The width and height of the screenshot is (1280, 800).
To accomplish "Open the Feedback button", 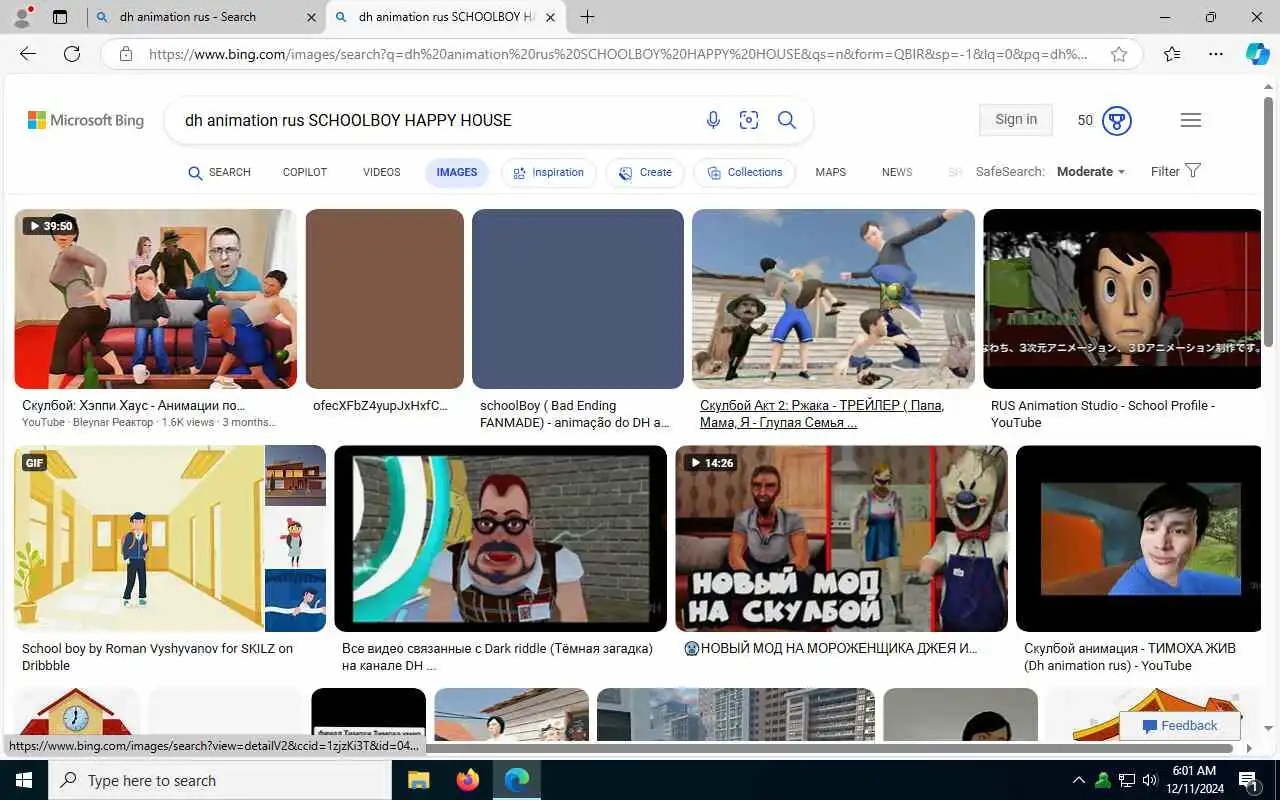I will coord(1180,725).
